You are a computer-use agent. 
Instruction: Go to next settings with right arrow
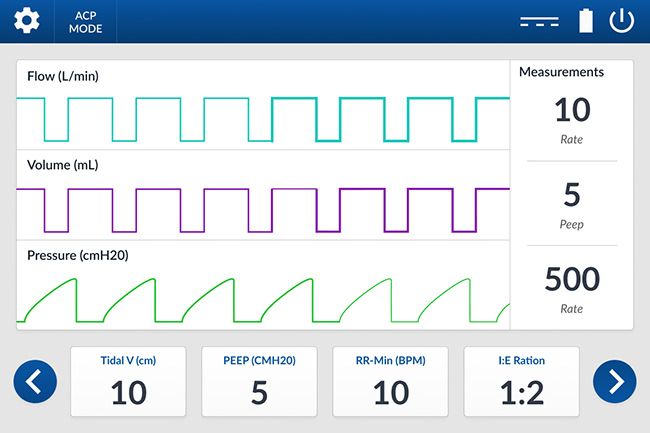614,381
